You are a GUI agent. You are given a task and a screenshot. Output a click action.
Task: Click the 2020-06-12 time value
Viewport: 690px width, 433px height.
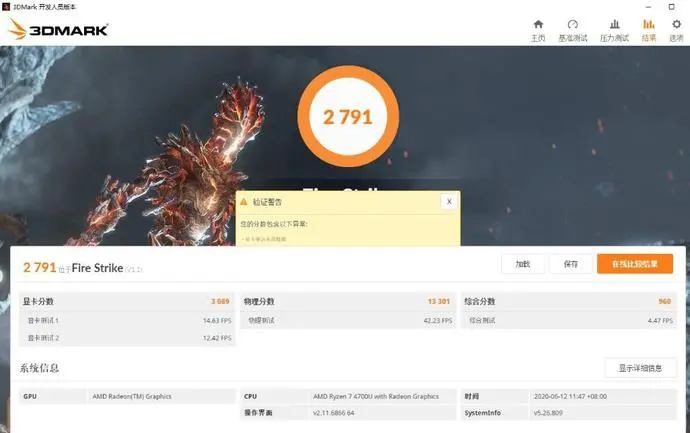[x=570, y=396]
